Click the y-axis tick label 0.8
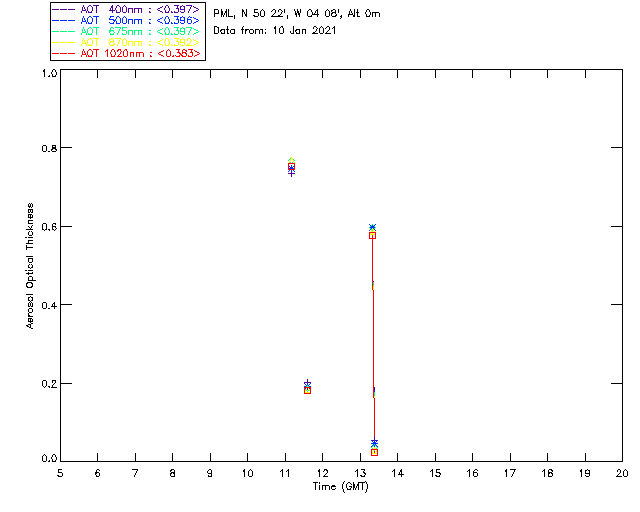Viewport: 640px width, 512px height. pos(49,148)
